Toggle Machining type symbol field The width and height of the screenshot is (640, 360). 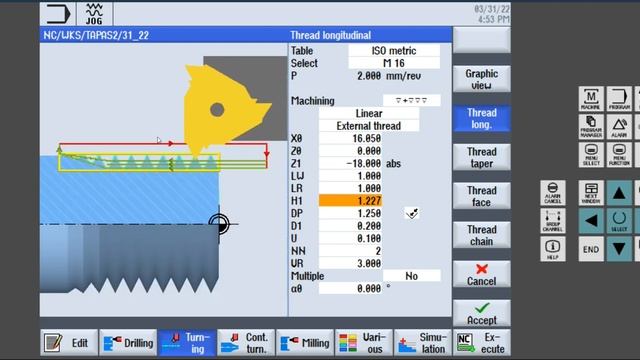coord(411,100)
